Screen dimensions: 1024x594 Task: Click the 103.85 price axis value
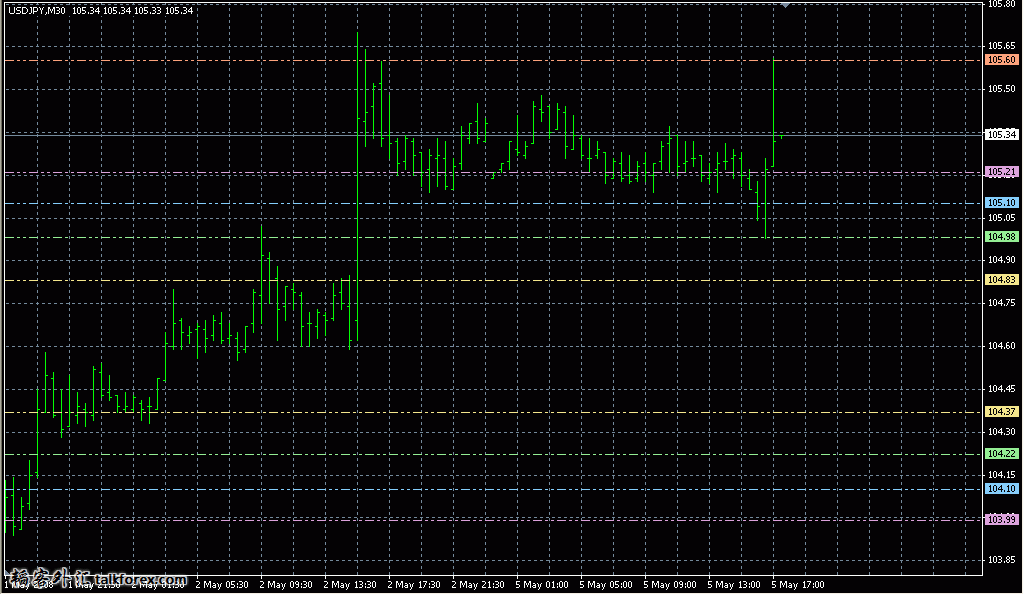pyautogui.click(x=1001, y=560)
